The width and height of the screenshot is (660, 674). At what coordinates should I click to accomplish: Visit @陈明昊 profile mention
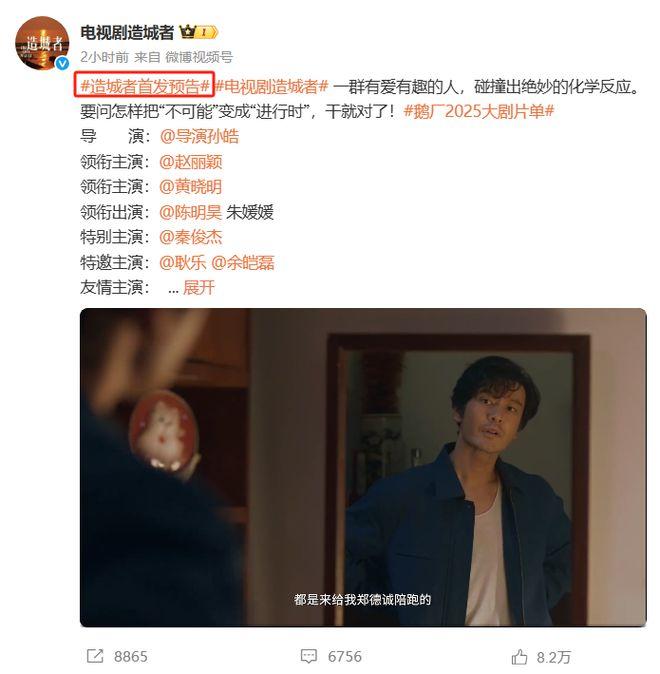191,212
